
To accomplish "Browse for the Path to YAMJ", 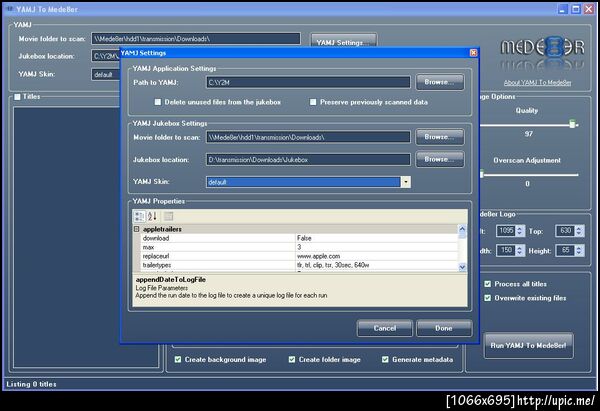I will point(440,82).
